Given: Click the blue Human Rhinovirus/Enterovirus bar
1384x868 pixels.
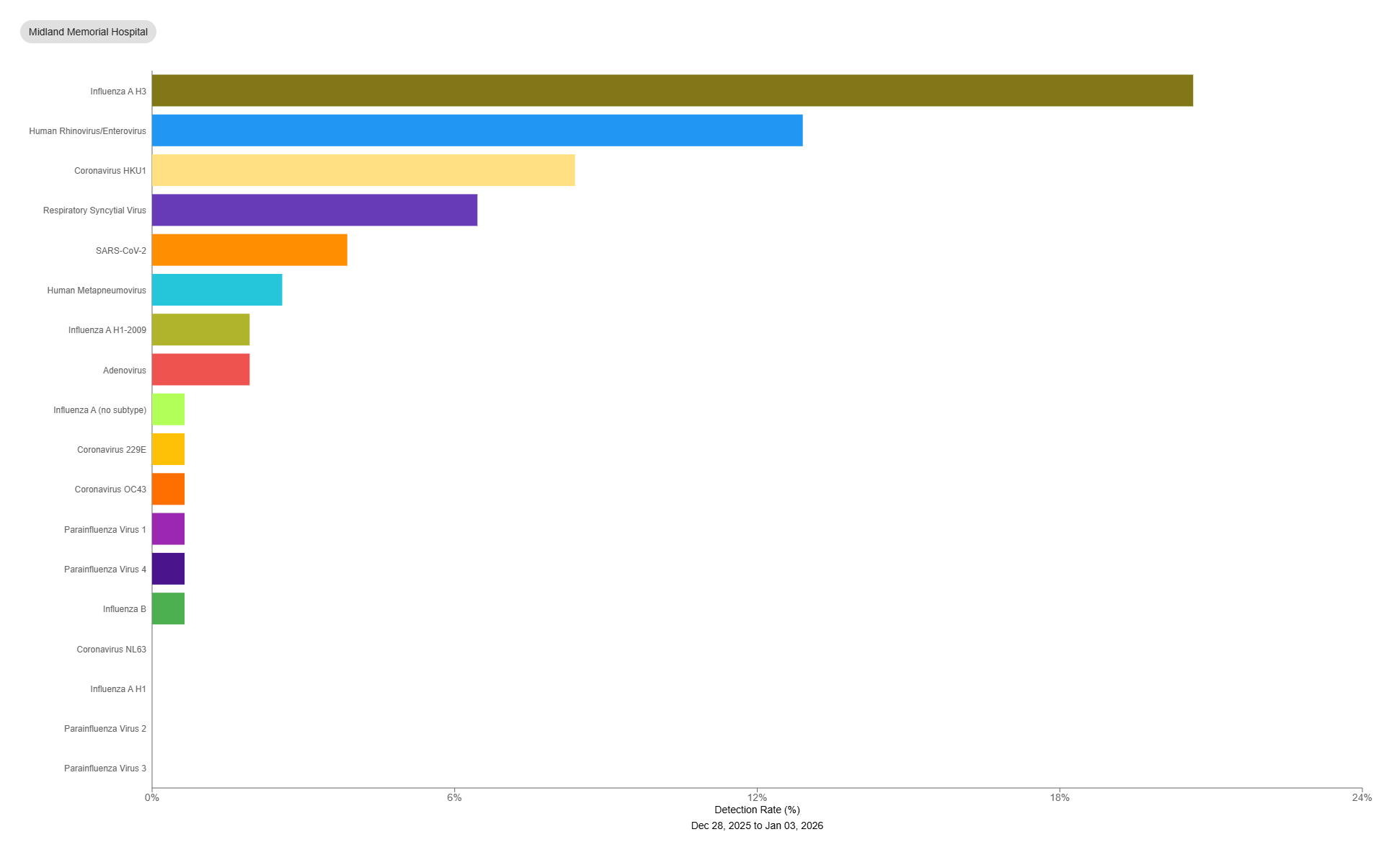Looking at the screenshot, I should click(476, 130).
